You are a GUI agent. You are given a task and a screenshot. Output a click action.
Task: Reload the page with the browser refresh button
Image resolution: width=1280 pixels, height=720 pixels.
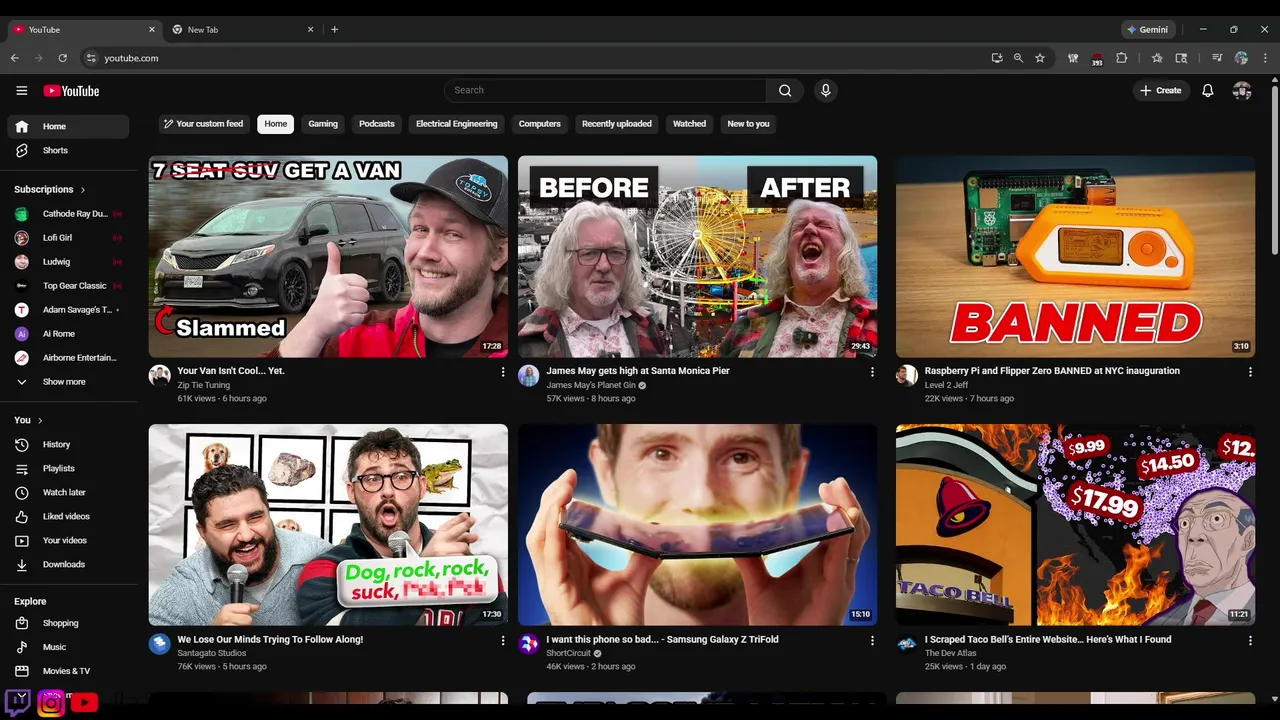(x=62, y=58)
